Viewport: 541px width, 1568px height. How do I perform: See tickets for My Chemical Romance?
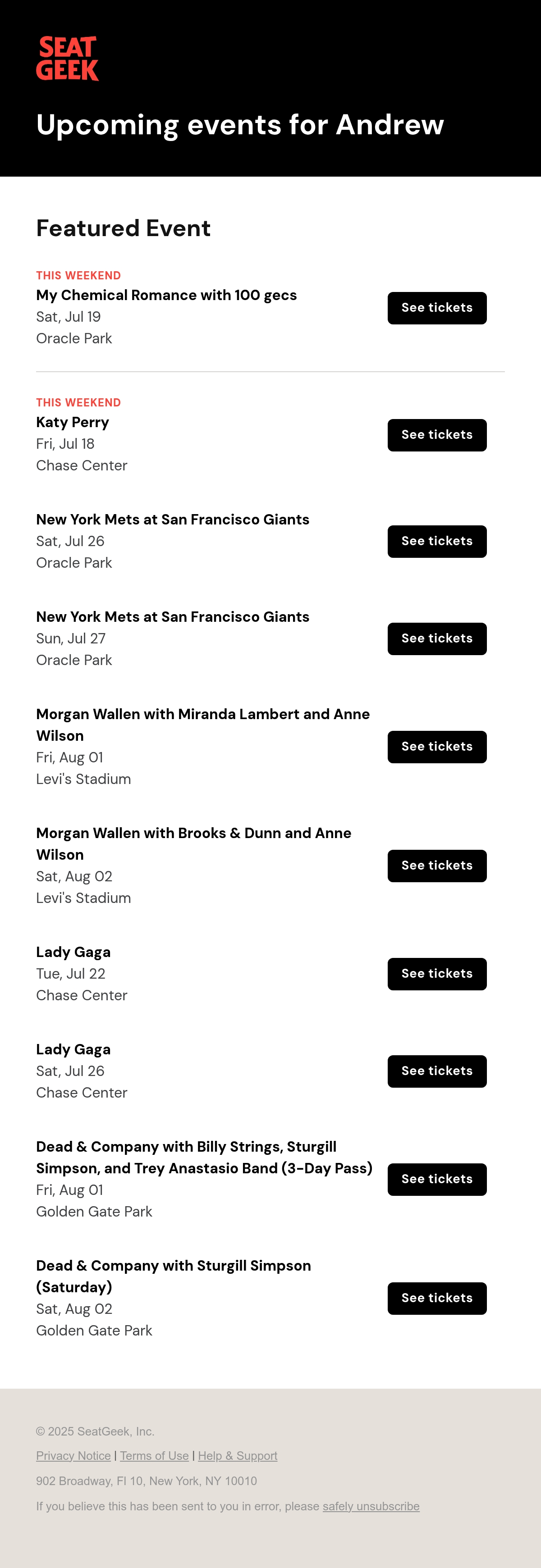click(437, 308)
